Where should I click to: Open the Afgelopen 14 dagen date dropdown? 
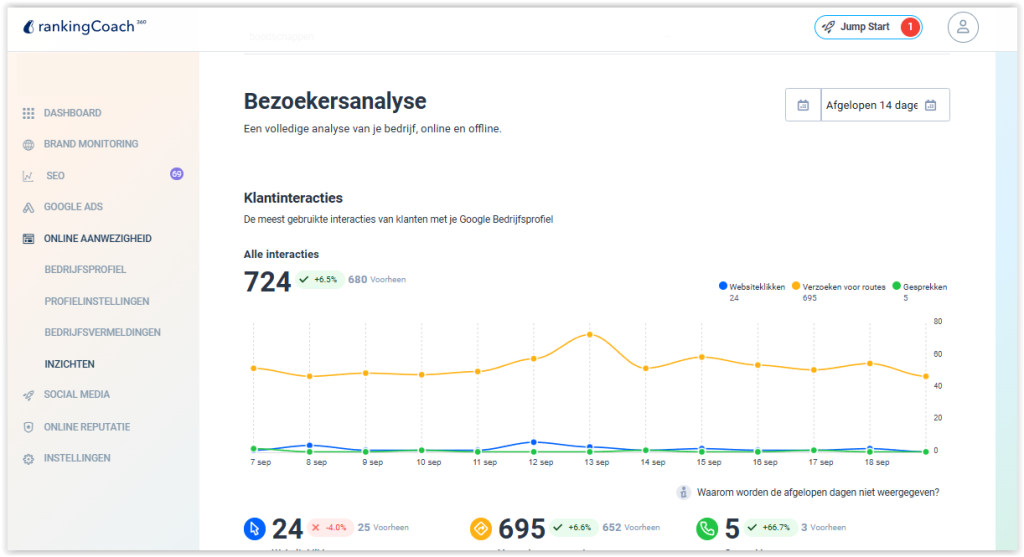[x=884, y=105]
